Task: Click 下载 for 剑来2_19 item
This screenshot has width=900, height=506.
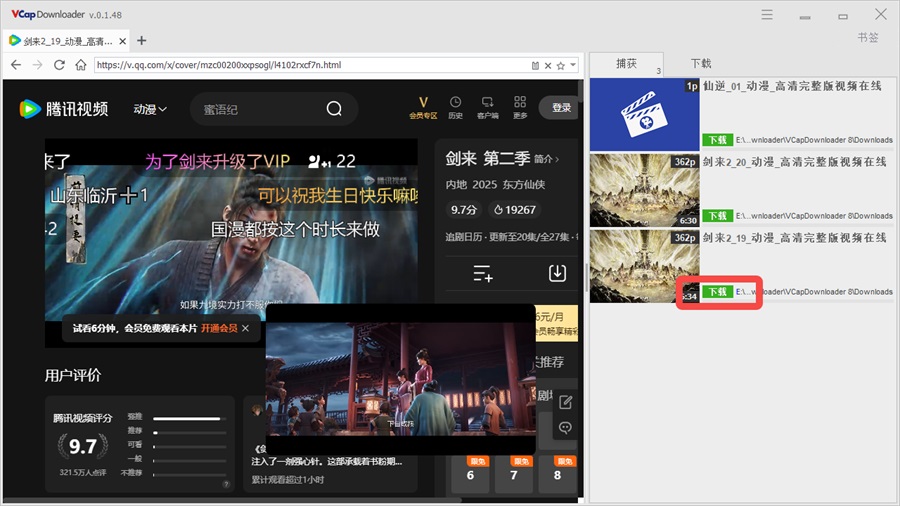Action: 717,291
